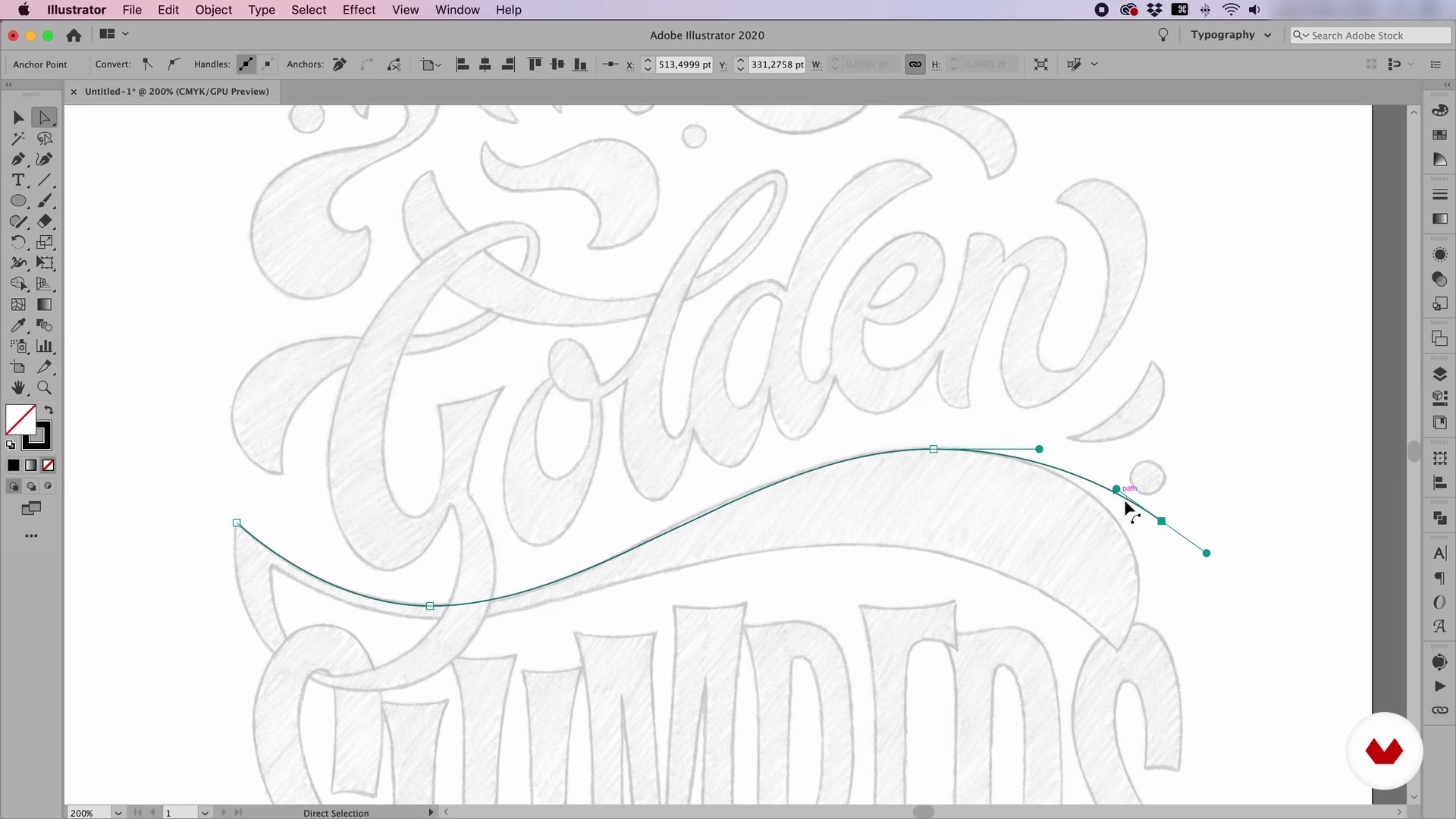Horizontal align left button
1456x819 pixels.
pyautogui.click(x=462, y=64)
